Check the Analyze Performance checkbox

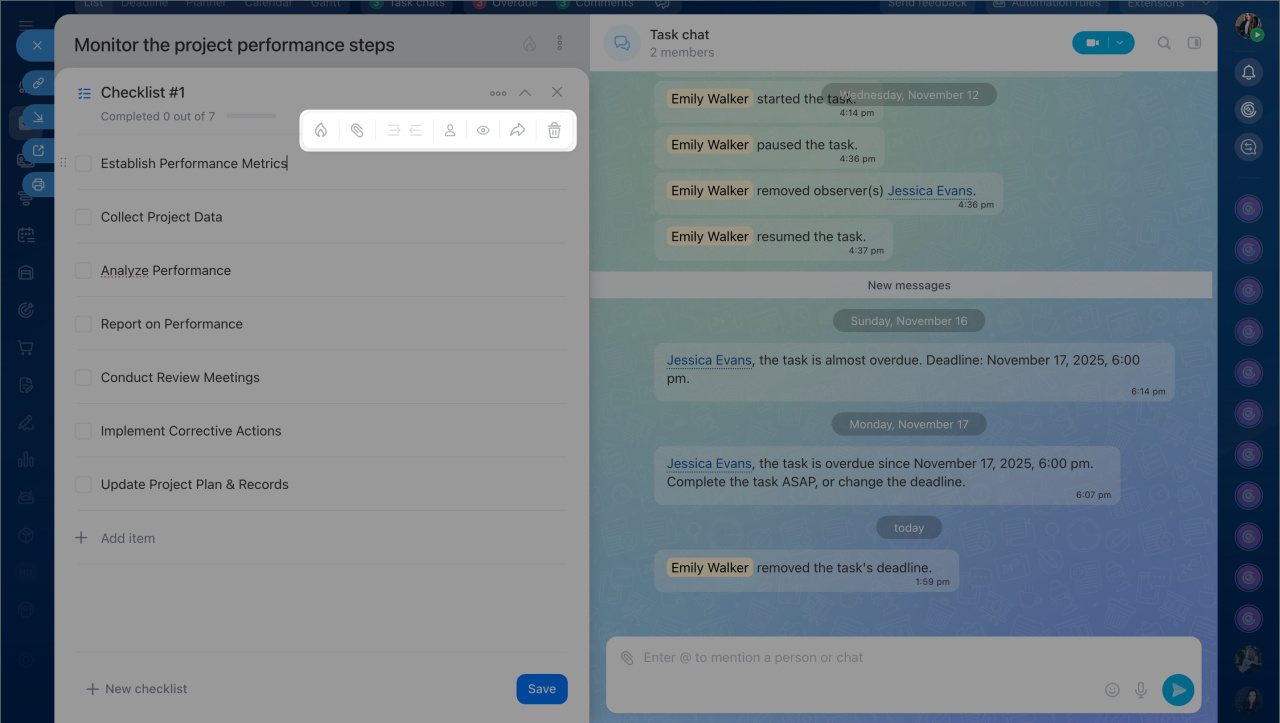click(x=83, y=271)
